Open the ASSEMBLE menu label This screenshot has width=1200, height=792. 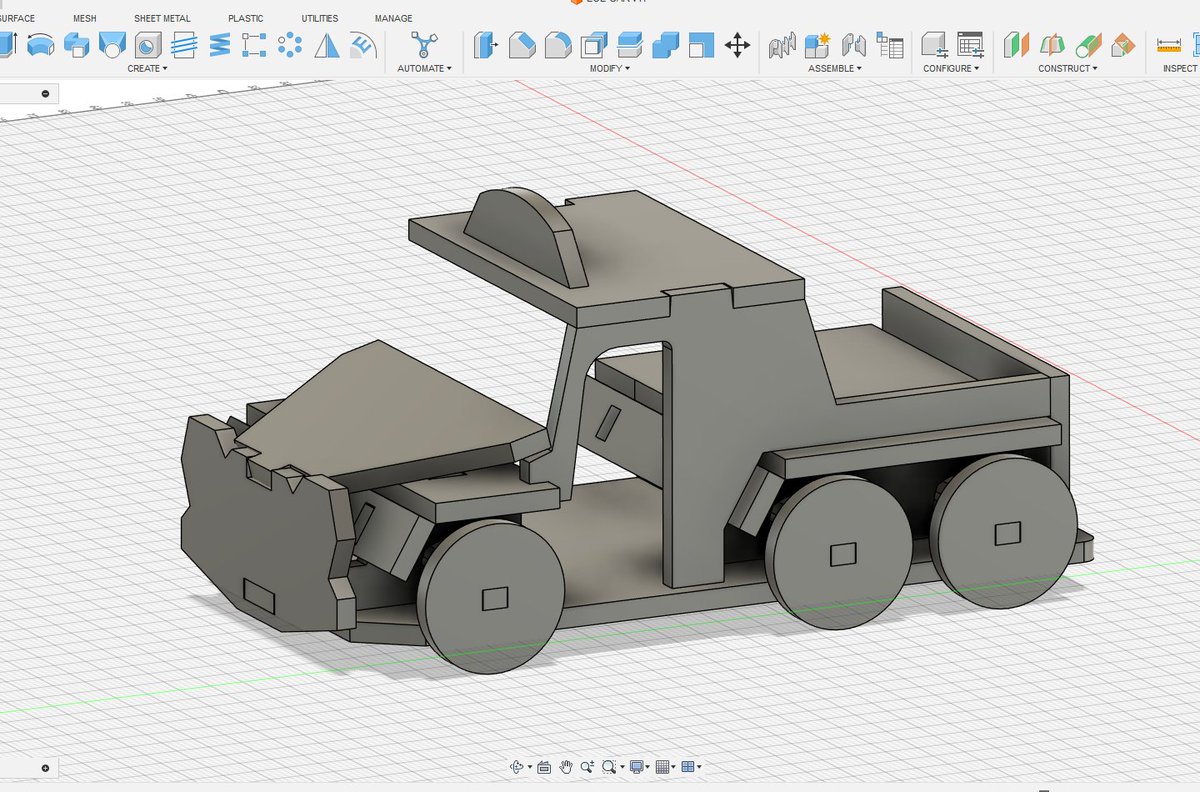point(835,68)
